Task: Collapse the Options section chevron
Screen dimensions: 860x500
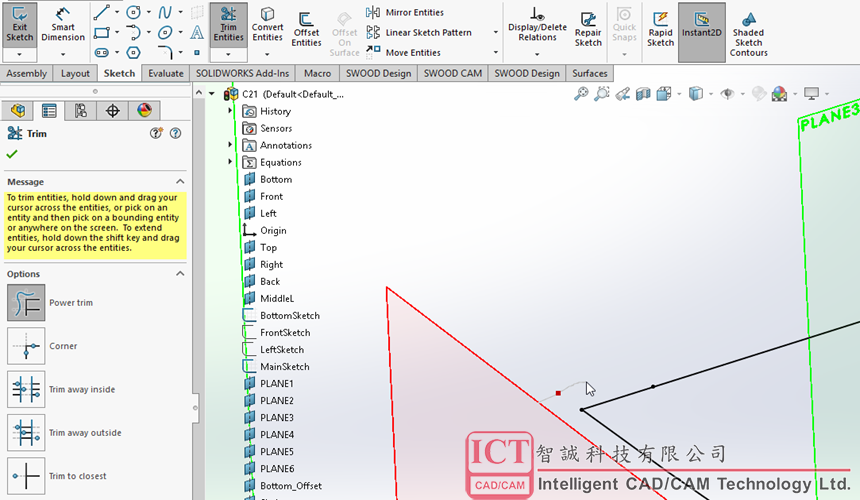Action: pyautogui.click(x=180, y=274)
